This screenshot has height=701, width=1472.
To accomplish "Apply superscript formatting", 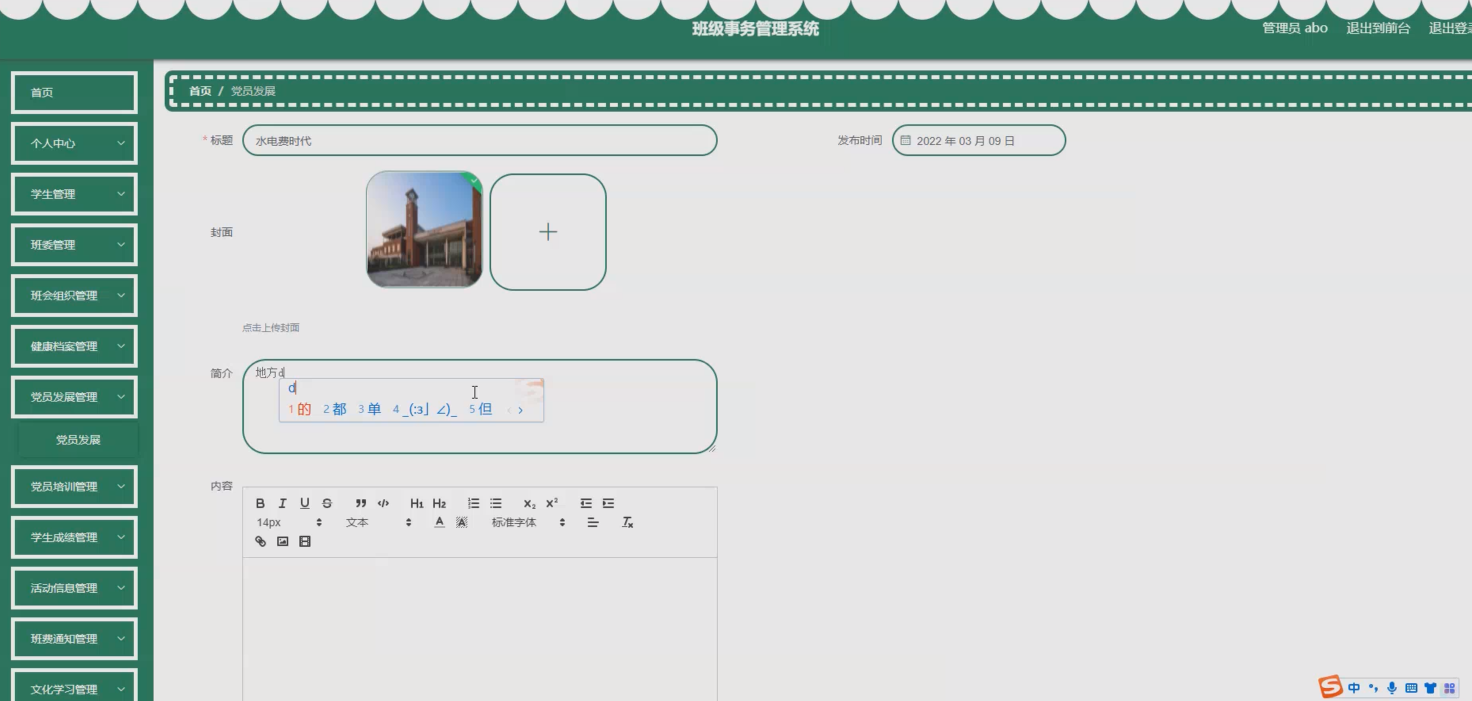I will tap(552, 503).
